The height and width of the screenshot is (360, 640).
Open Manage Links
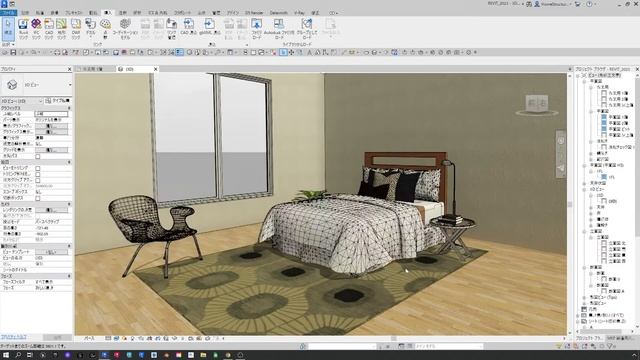click(x=172, y=28)
